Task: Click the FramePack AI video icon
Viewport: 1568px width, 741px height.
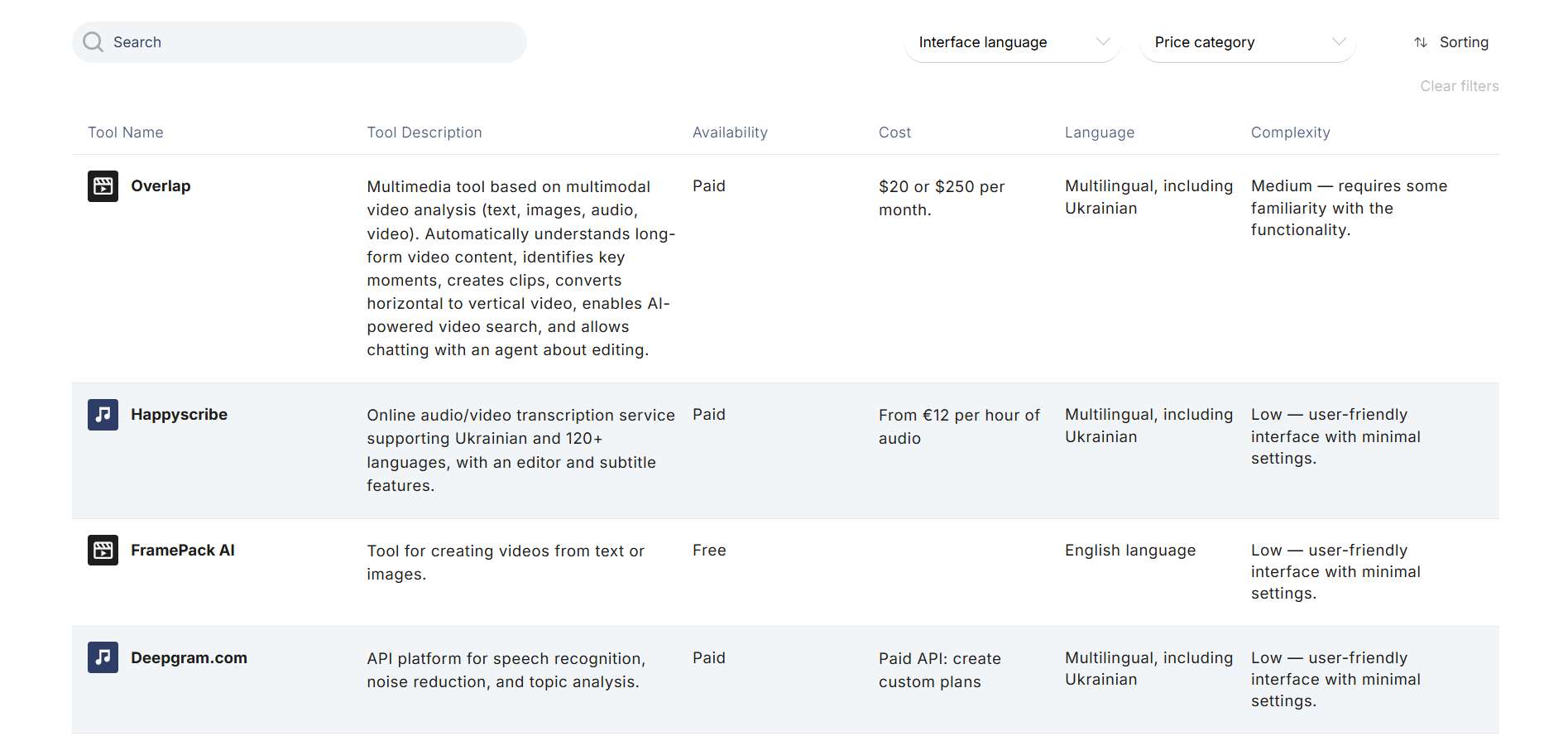Action: pyautogui.click(x=103, y=551)
